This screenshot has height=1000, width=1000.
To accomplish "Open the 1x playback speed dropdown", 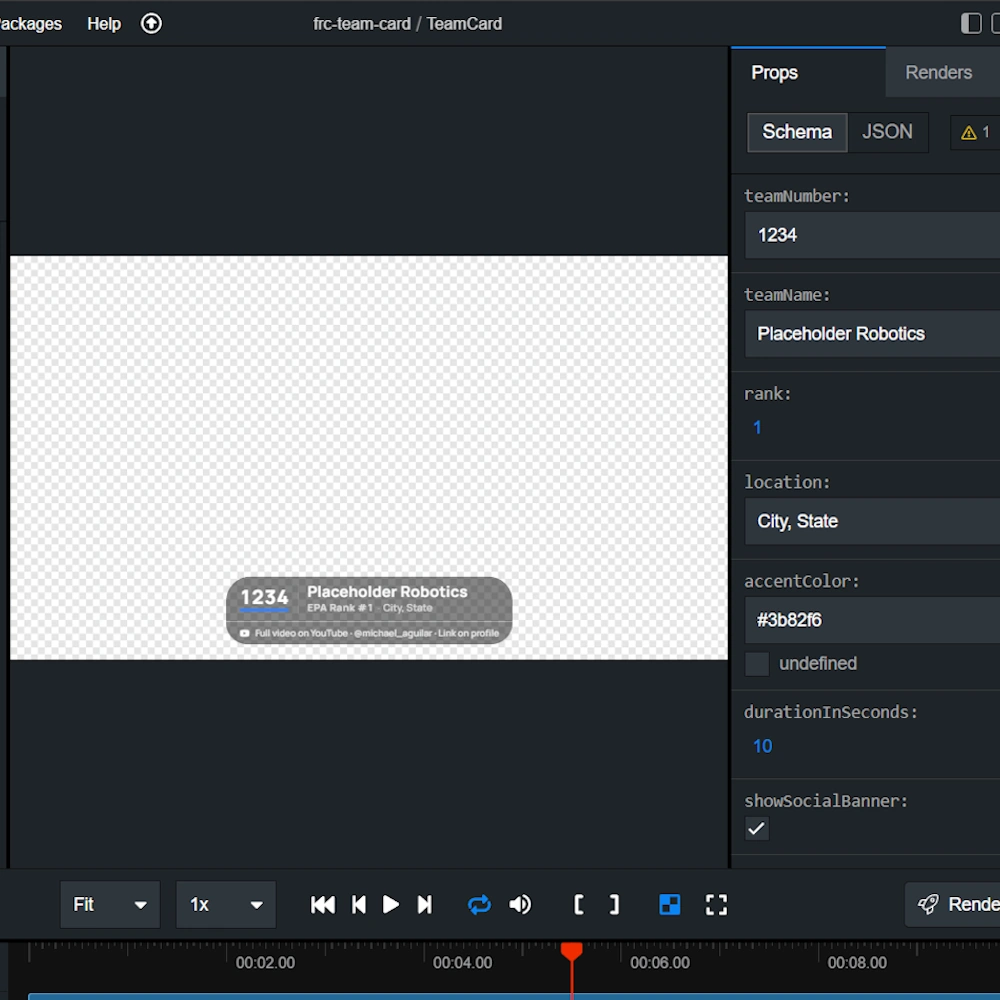I will click(226, 904).
